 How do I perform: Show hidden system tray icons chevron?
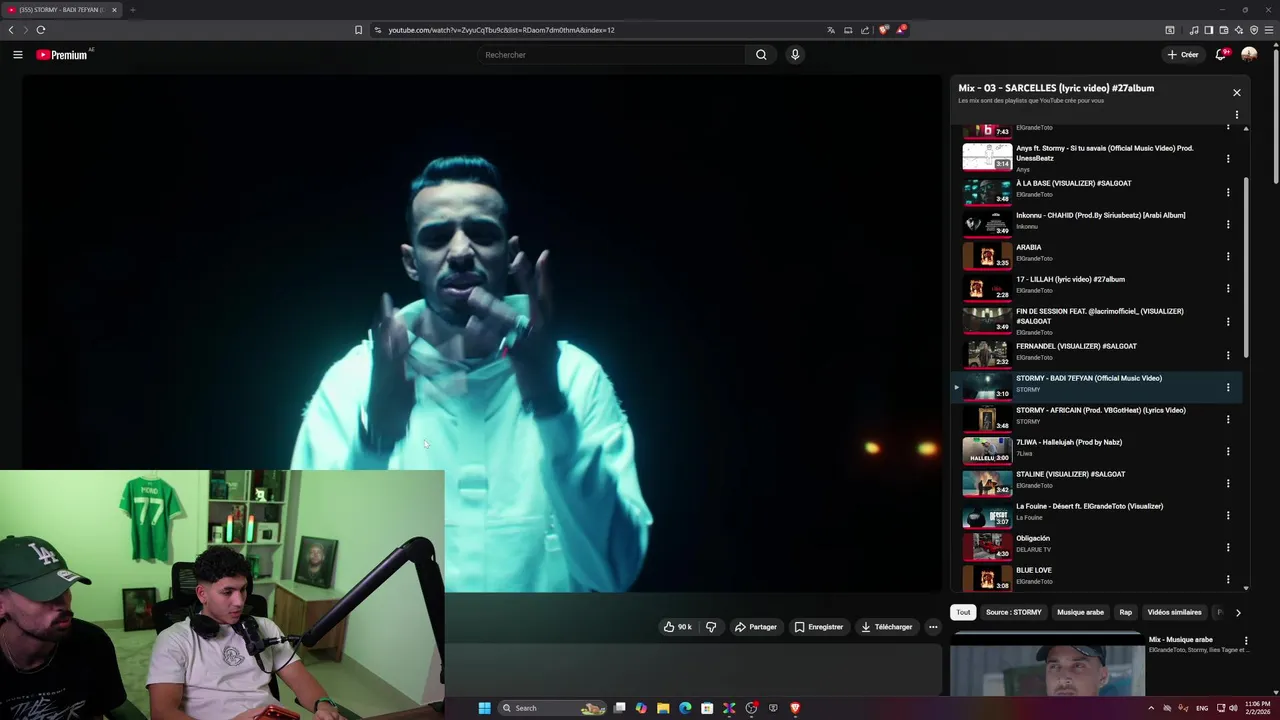coord(1150,708)
